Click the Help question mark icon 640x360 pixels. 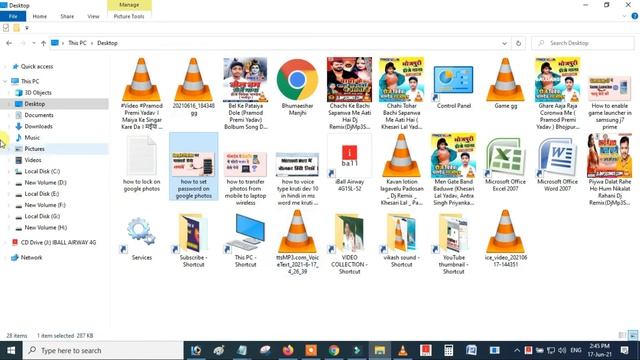(x=634, y=16)
